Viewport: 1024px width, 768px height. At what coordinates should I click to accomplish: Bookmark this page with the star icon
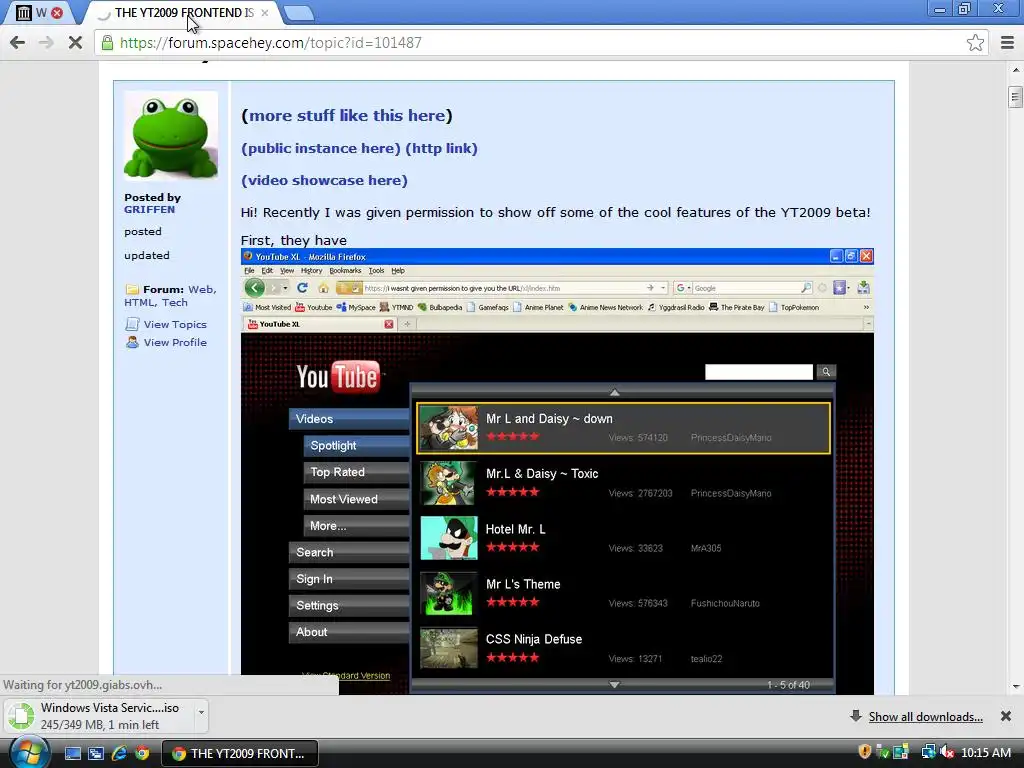[x=975, y=43]
